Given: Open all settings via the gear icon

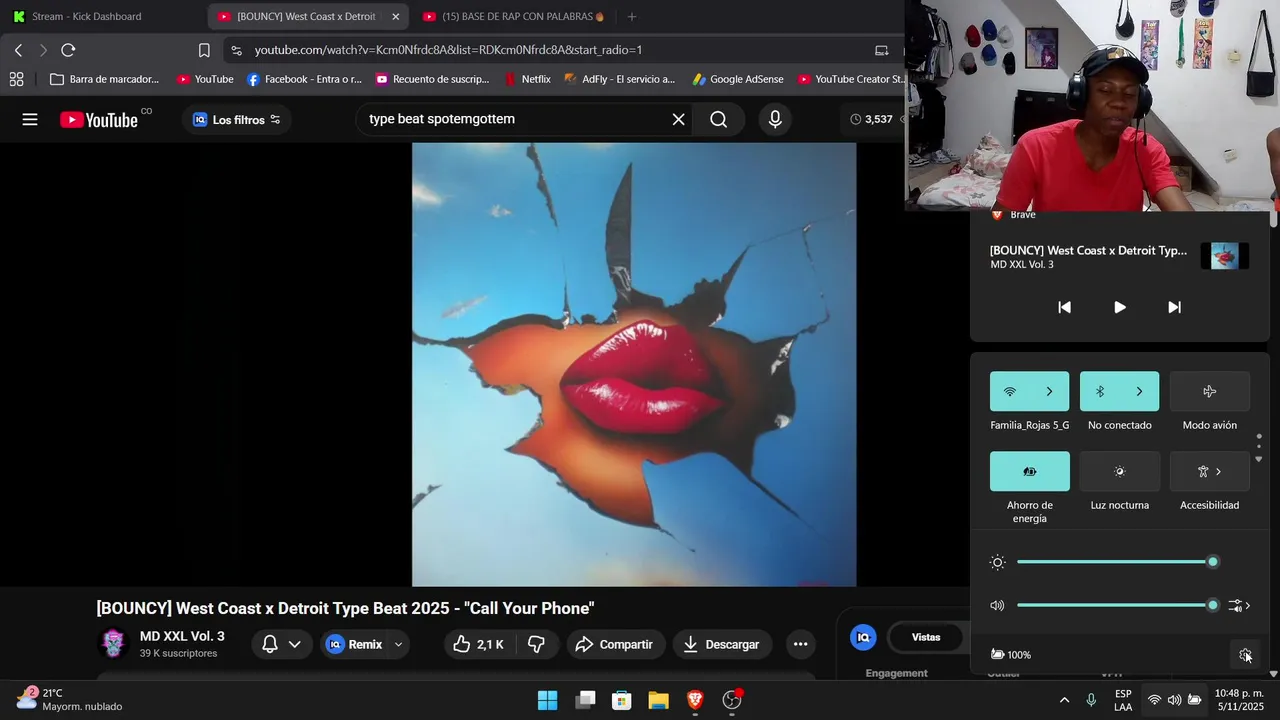Looking at the screenshot, I should point(1245,654).
